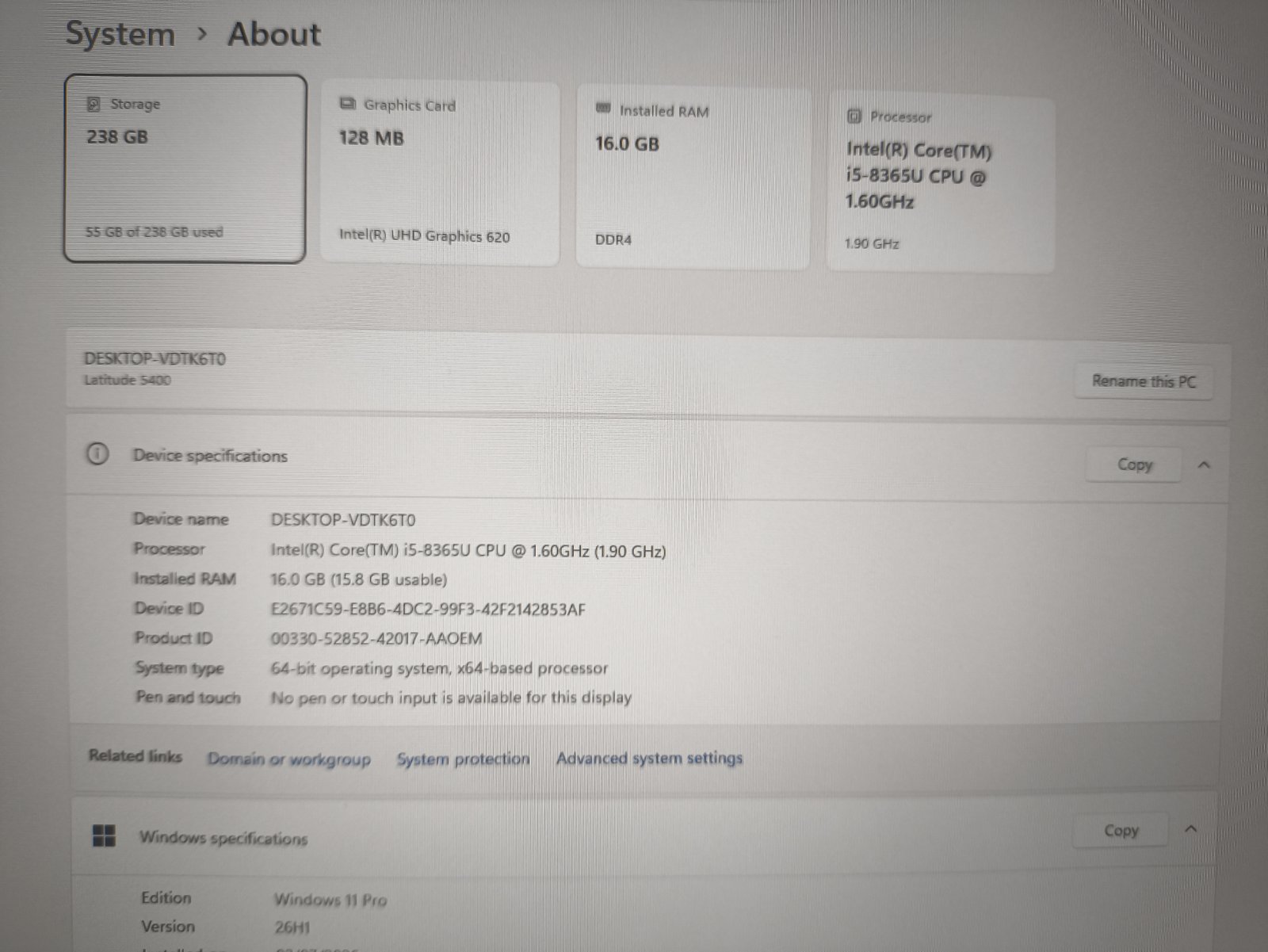1268x952 pixels.
Task: Click the Device specifications info icon
Action: pos(97,454)
